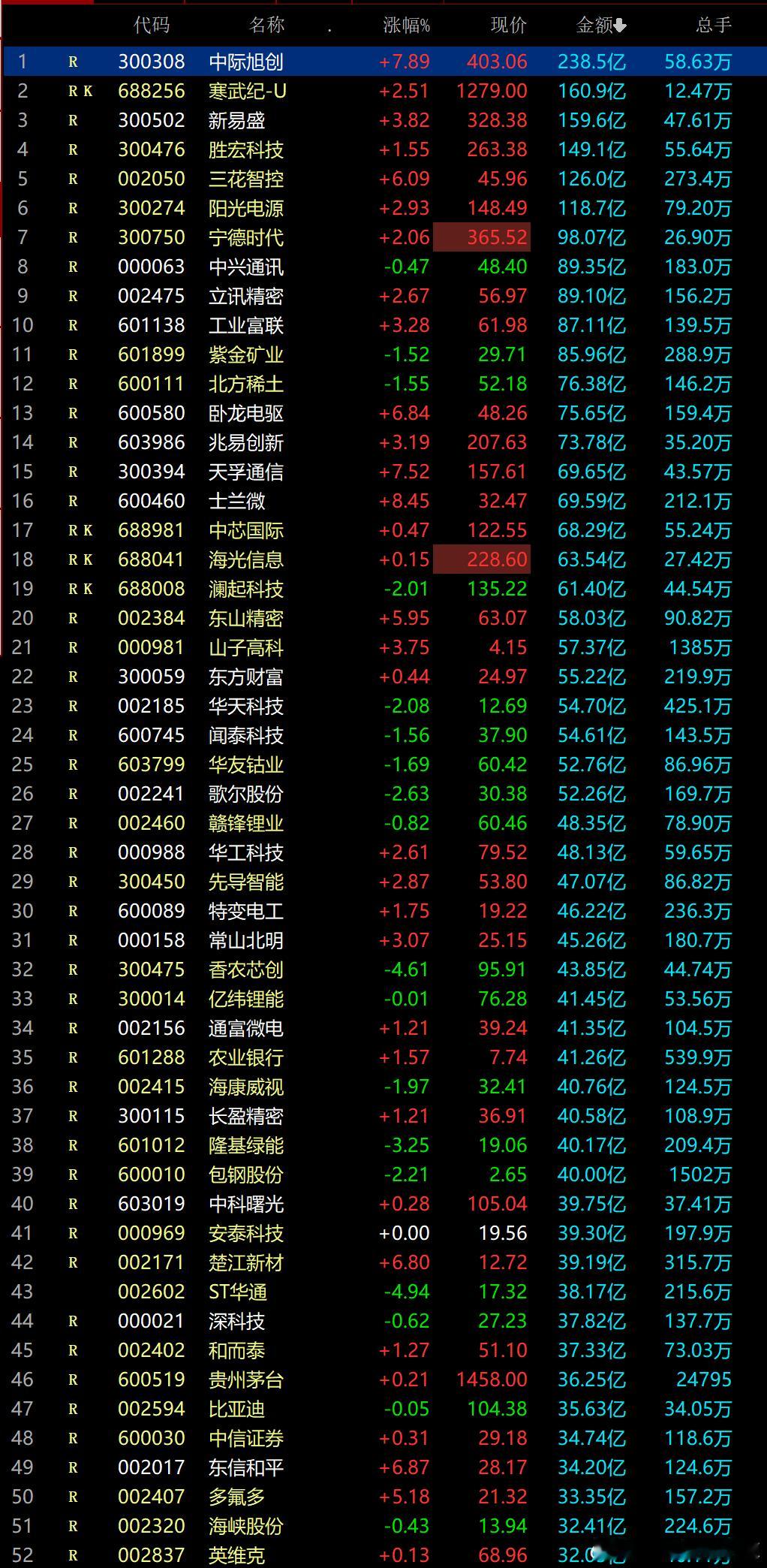The width and height of the screenshot is (767, 1568).
Task: Select stock name 中科曙光
Action: click(x=246, y=1204)
